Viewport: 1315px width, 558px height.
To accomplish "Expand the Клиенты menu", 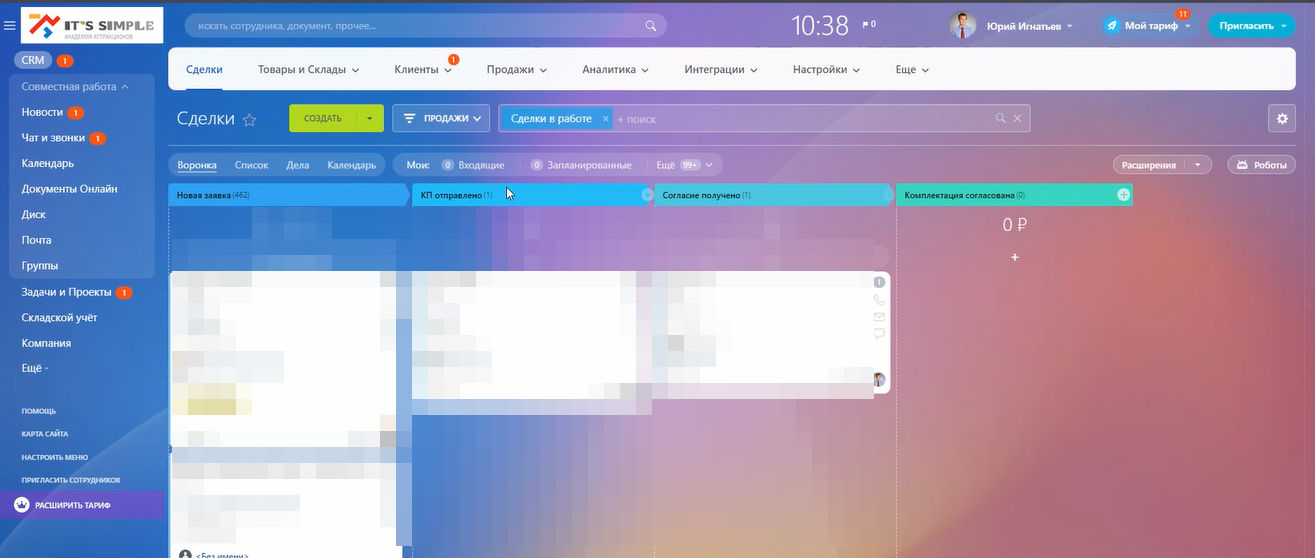I will (448, 70).
